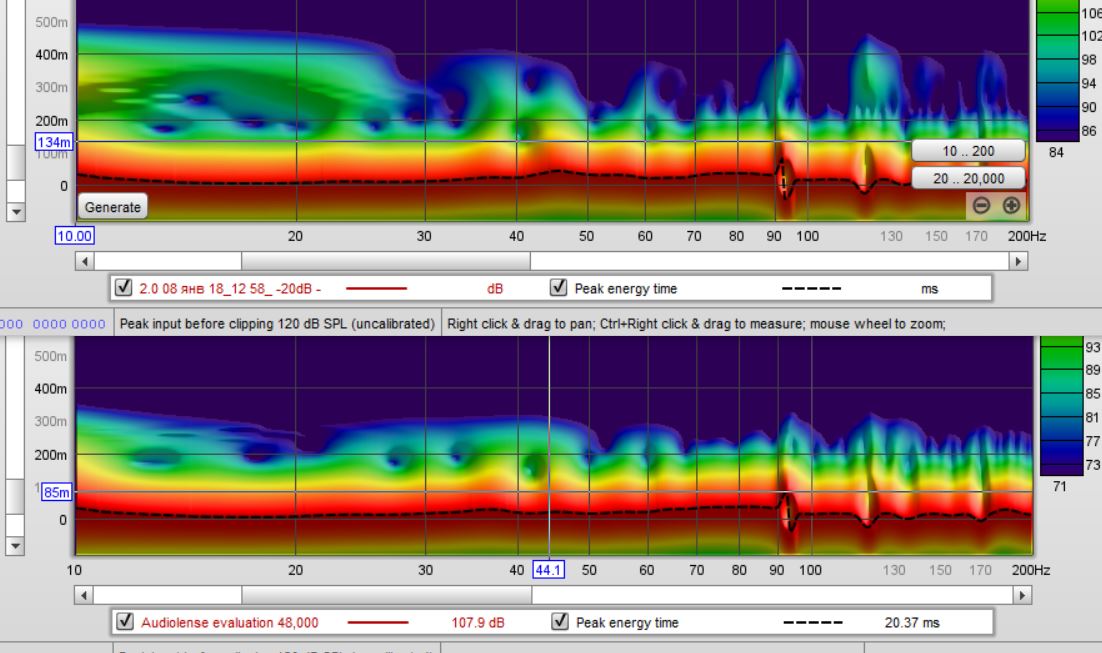Click the 2.0 08 янв 18_12 58_ -20dB label
Image resolution: width=1102 pixels, height=653 pixels.
230,288
